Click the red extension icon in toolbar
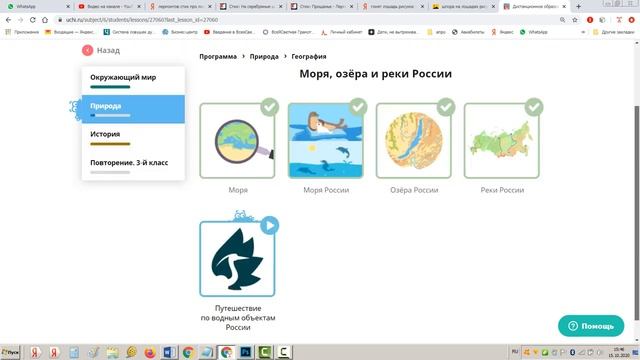 coord(590,20)
